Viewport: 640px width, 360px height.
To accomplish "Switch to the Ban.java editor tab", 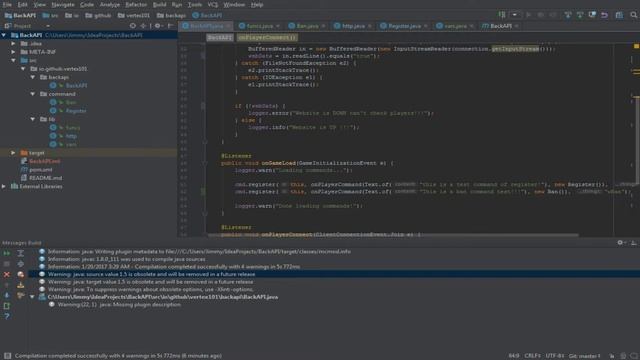I will [x=306, y=26].
